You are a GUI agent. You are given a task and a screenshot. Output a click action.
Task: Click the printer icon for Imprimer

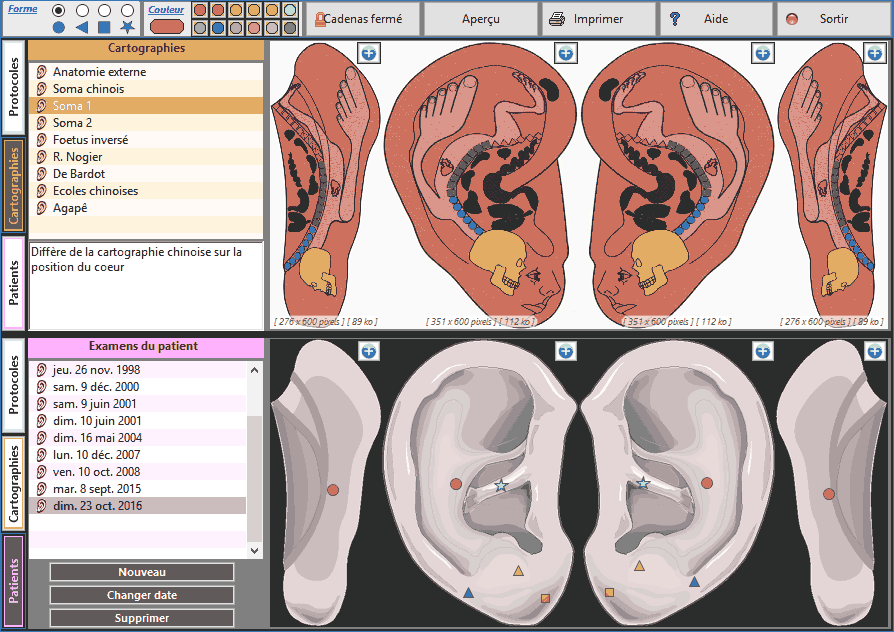pos(557,19)
